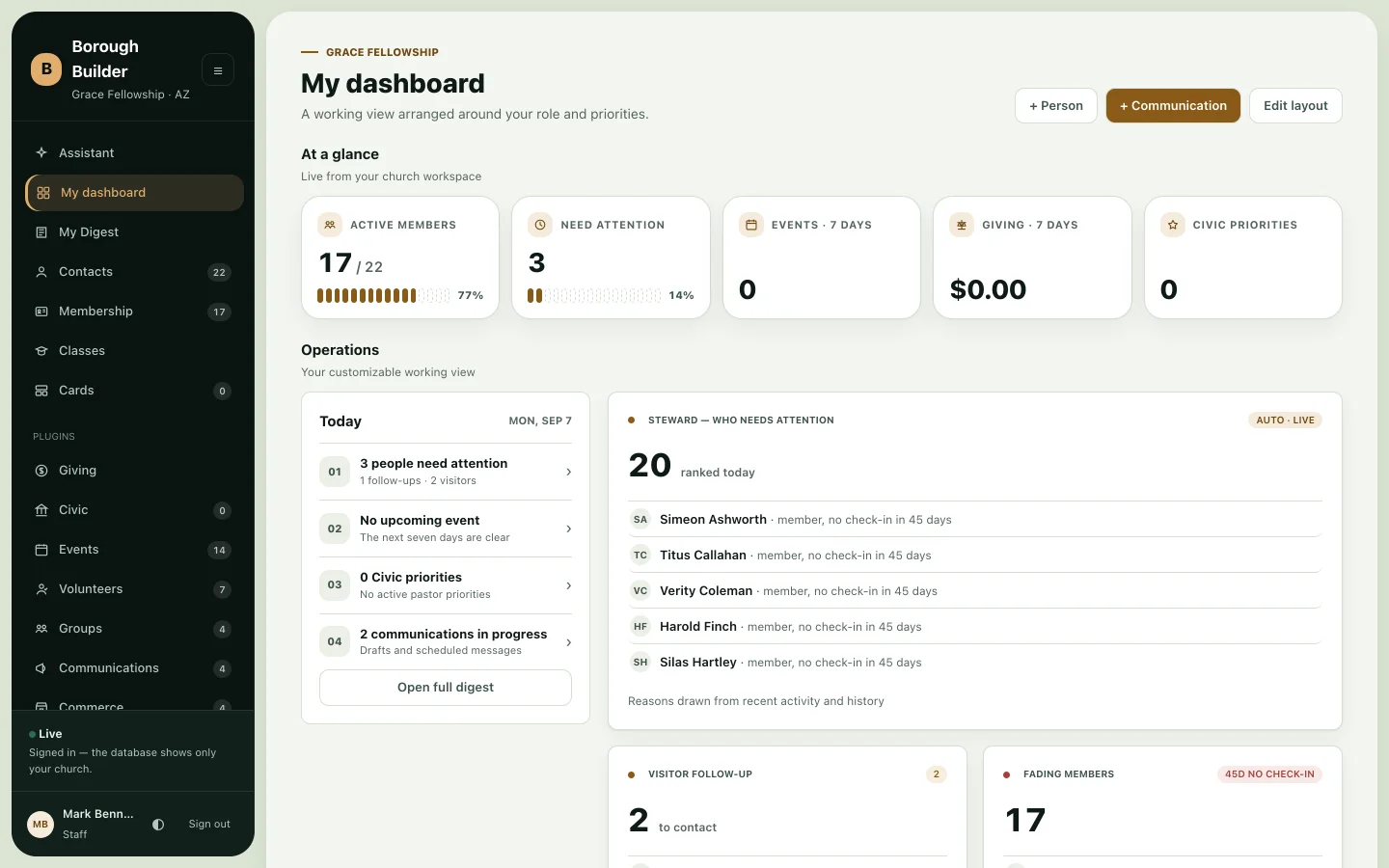Click the Need Attention clock icon

click(x=540, y=225)
